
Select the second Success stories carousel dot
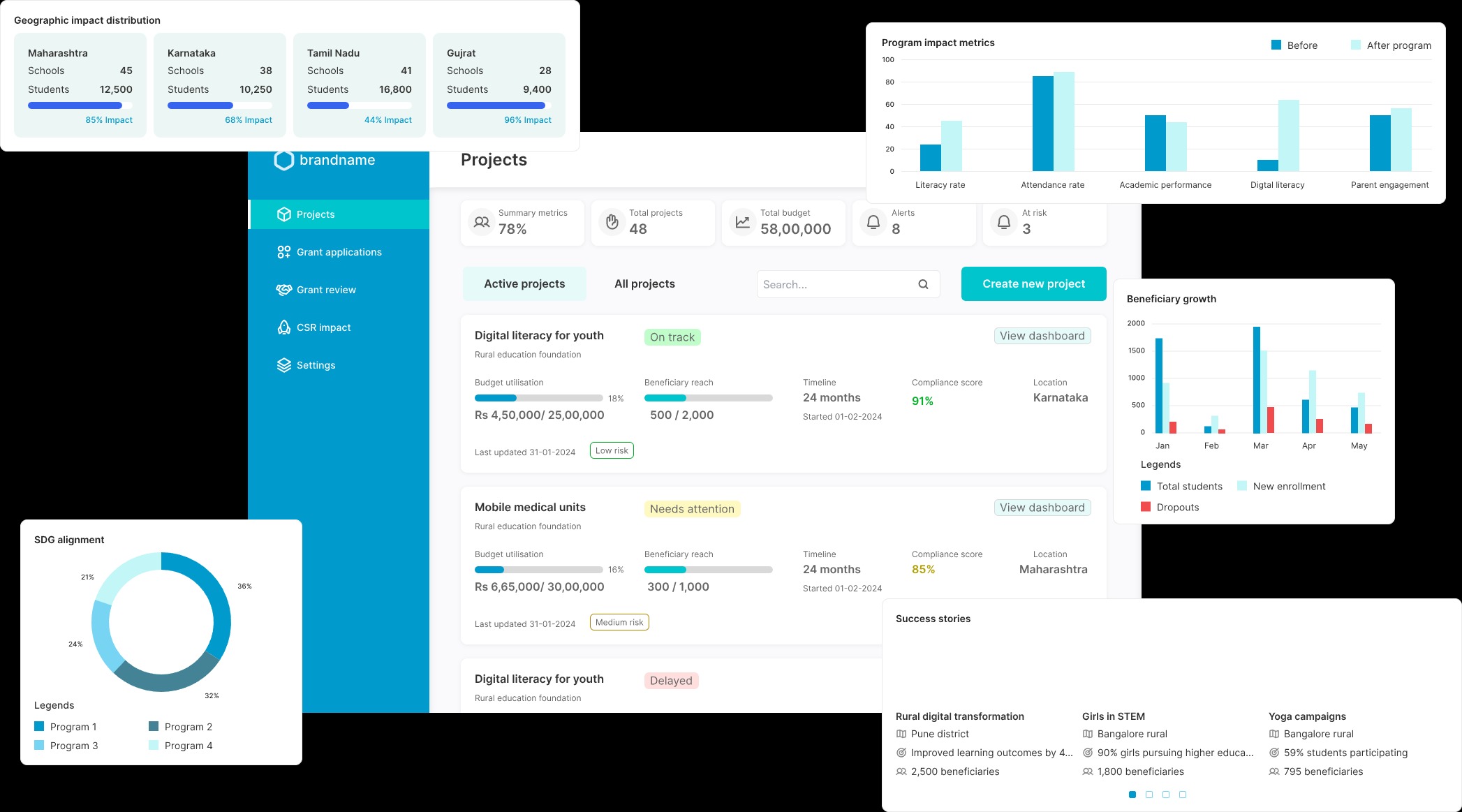1149,795
